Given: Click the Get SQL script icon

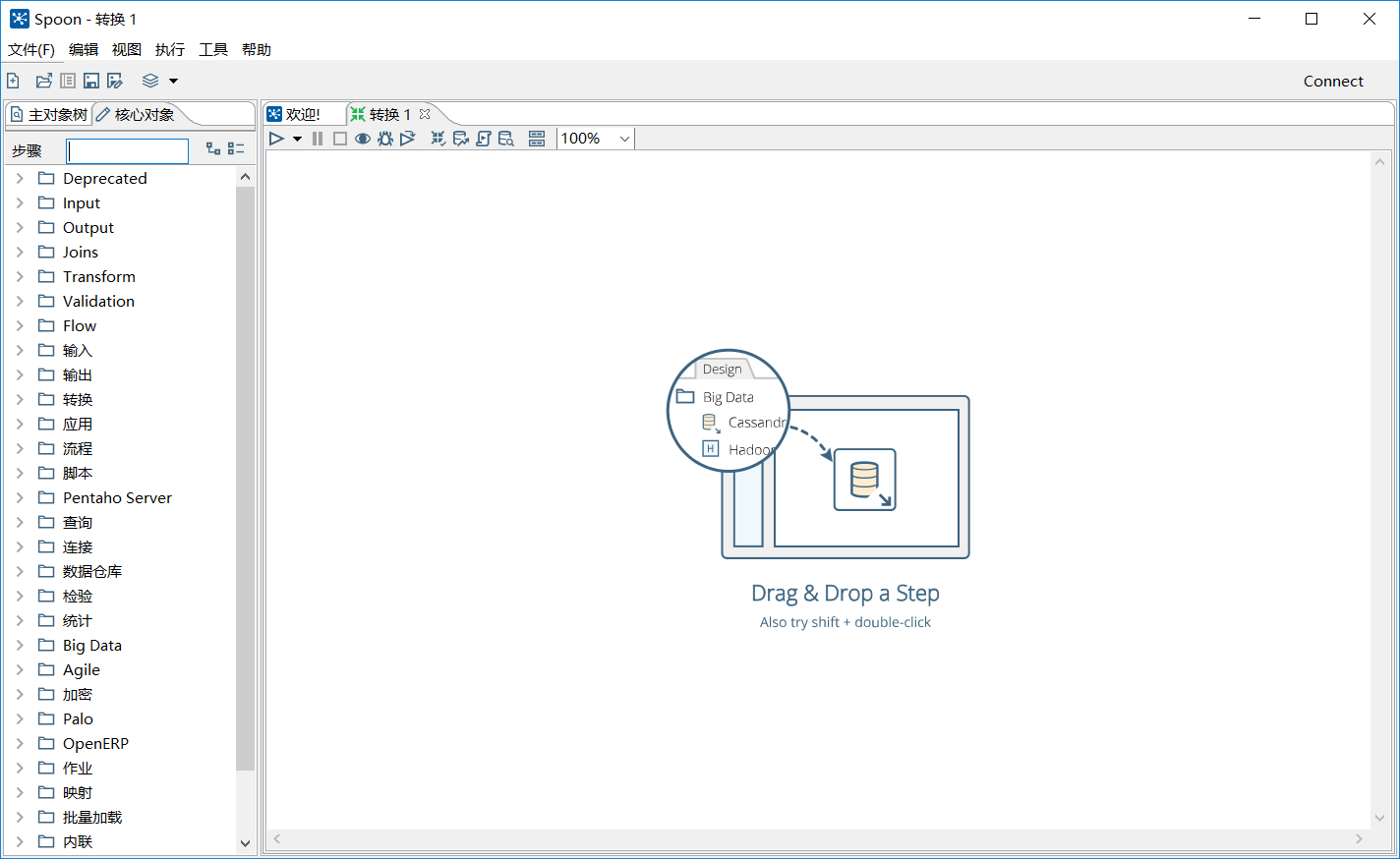Looking at the screenshot, I should (x=484, y=139).
